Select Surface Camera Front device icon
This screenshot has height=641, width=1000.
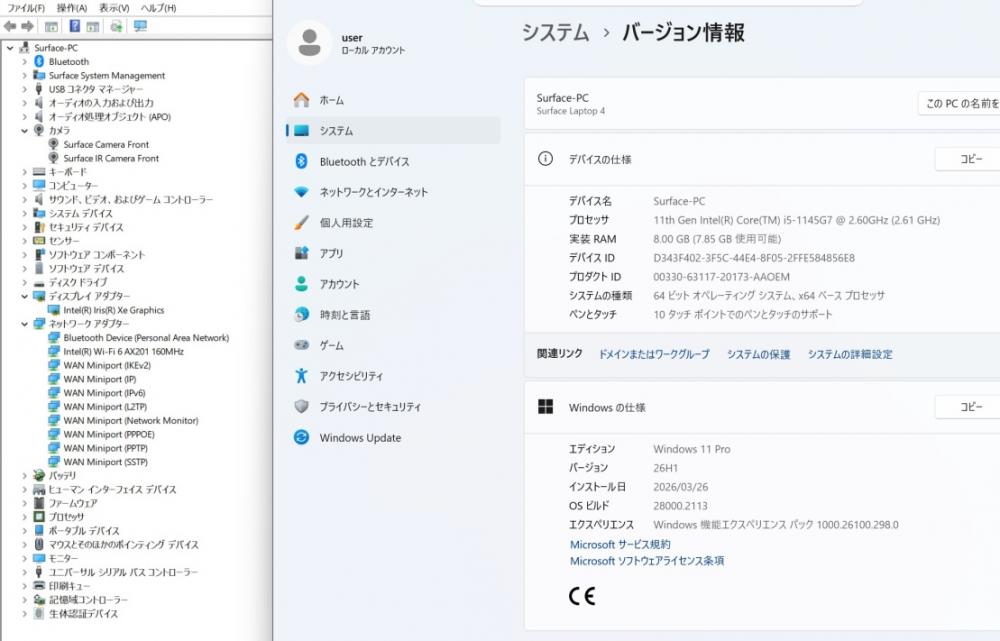(x=54, y=144)
